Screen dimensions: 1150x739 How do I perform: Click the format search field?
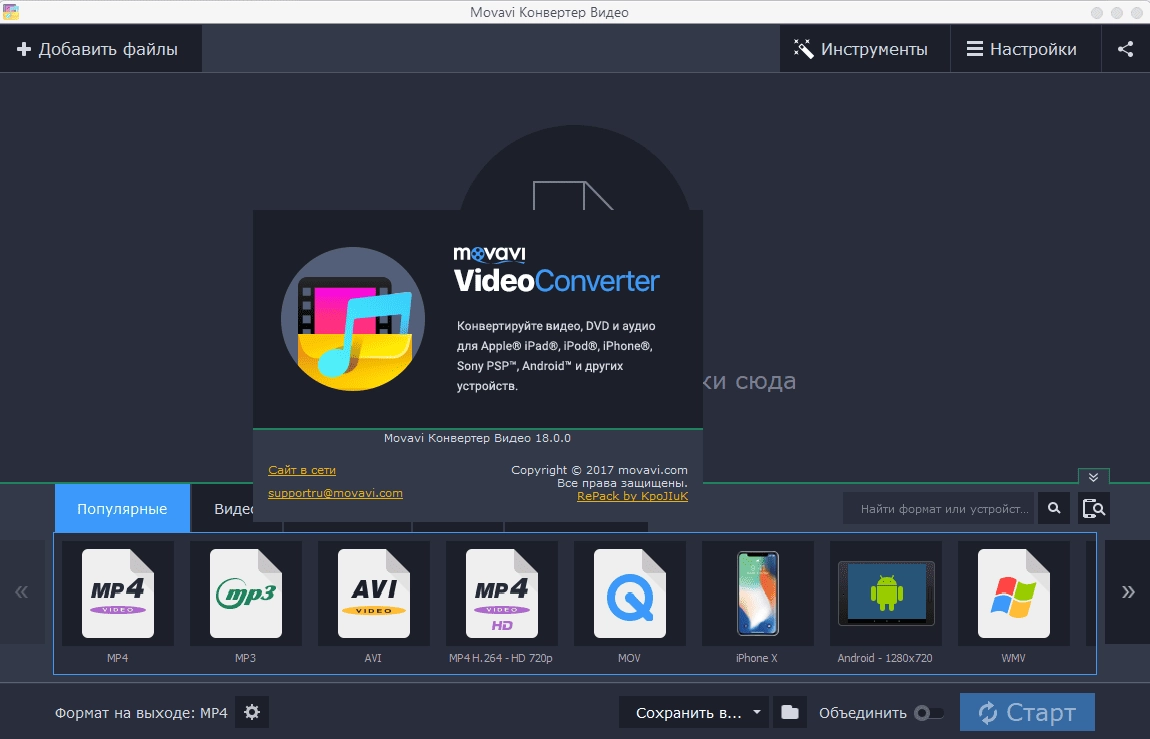pos(939,508)
